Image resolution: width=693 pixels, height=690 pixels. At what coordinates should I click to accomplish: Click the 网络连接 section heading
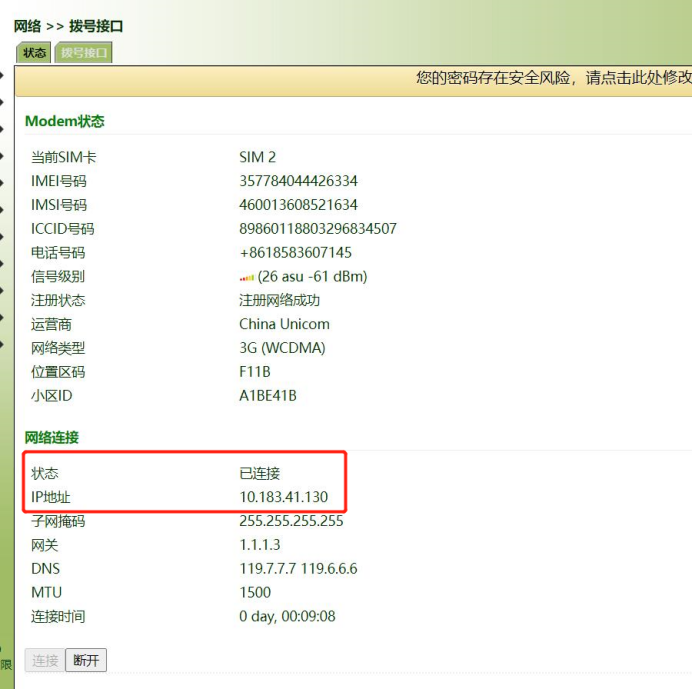[52, 437]
